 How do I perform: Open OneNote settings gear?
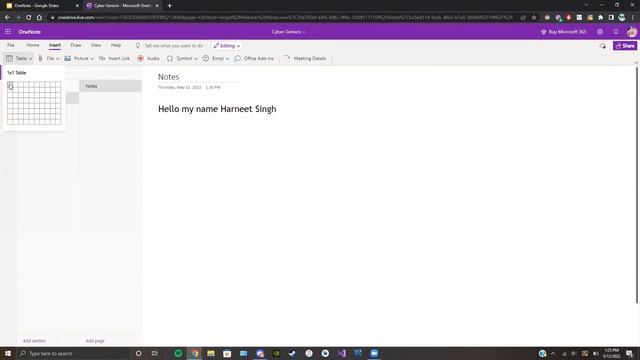pos(600,32)
